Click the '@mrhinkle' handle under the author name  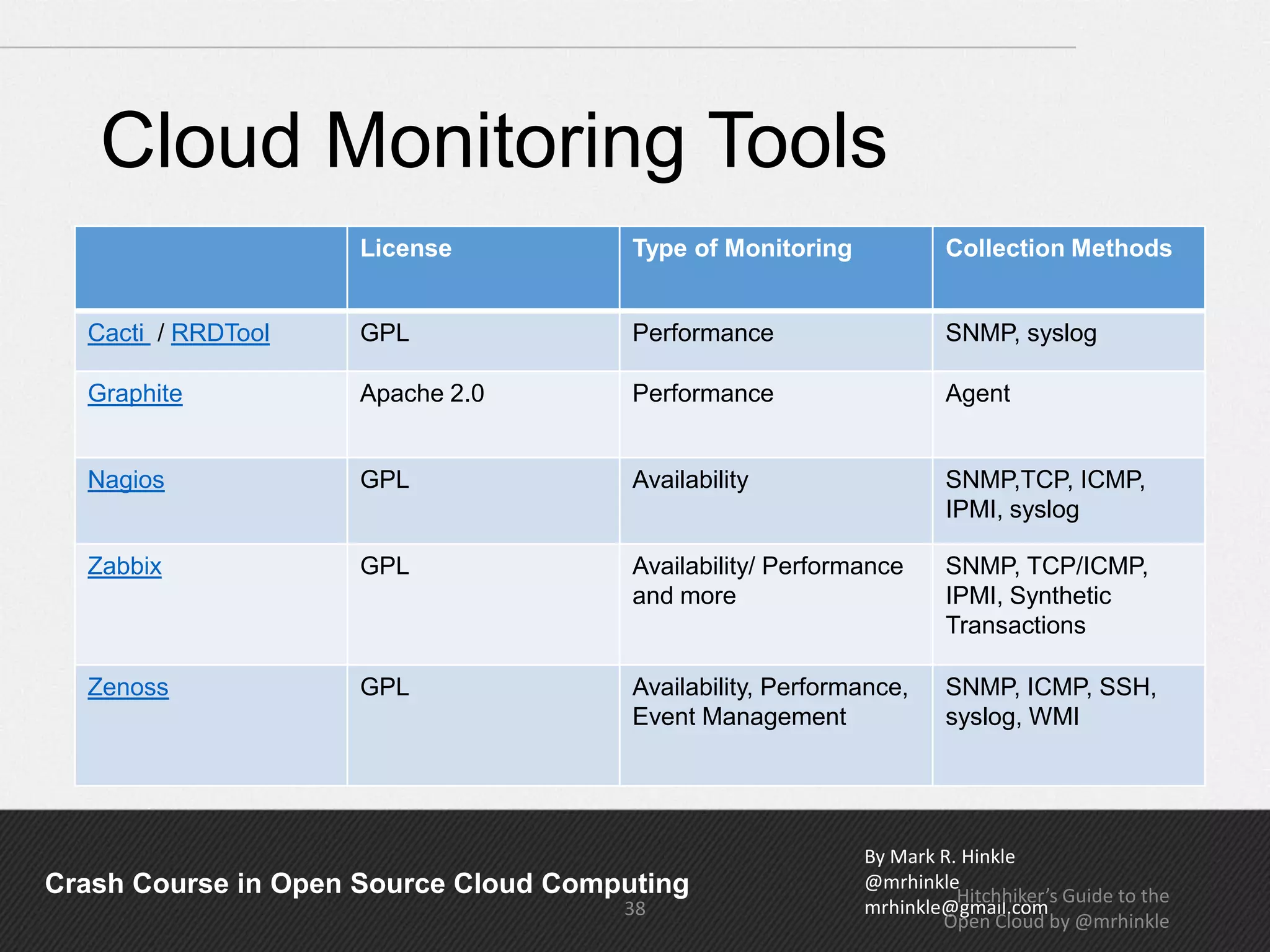pyautogui.click(x=912, y=882)
